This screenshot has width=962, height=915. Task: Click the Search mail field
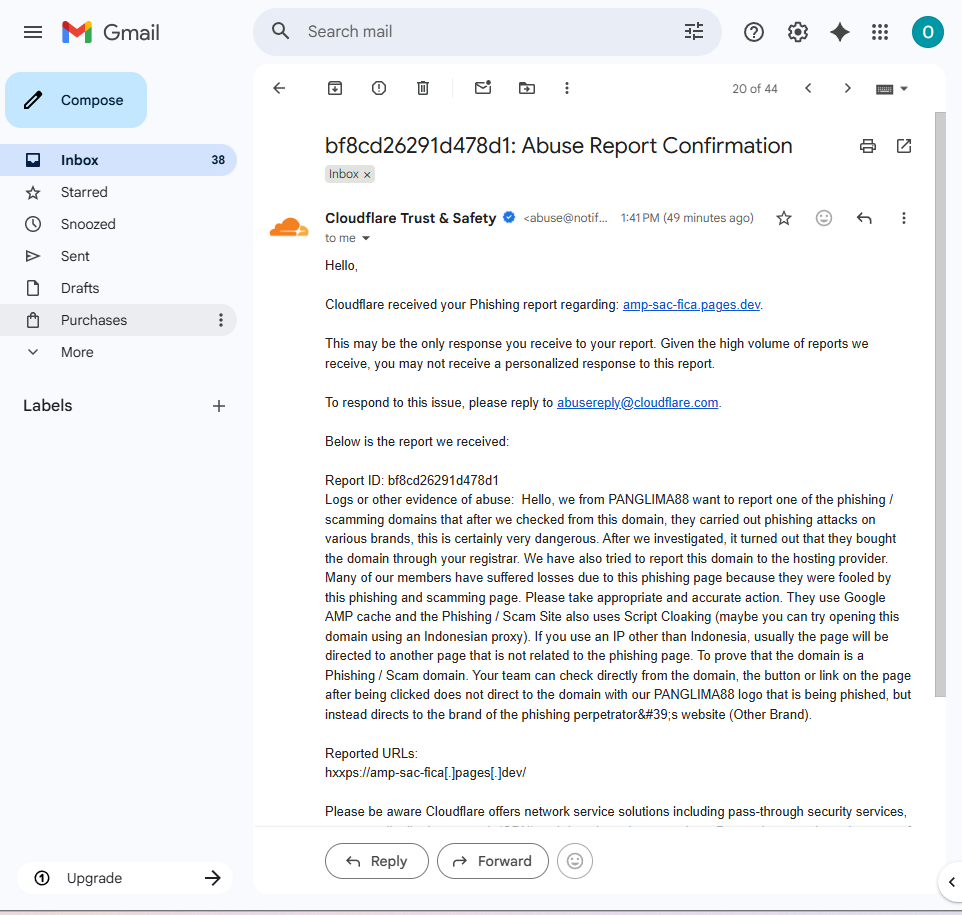coord(488,31)
